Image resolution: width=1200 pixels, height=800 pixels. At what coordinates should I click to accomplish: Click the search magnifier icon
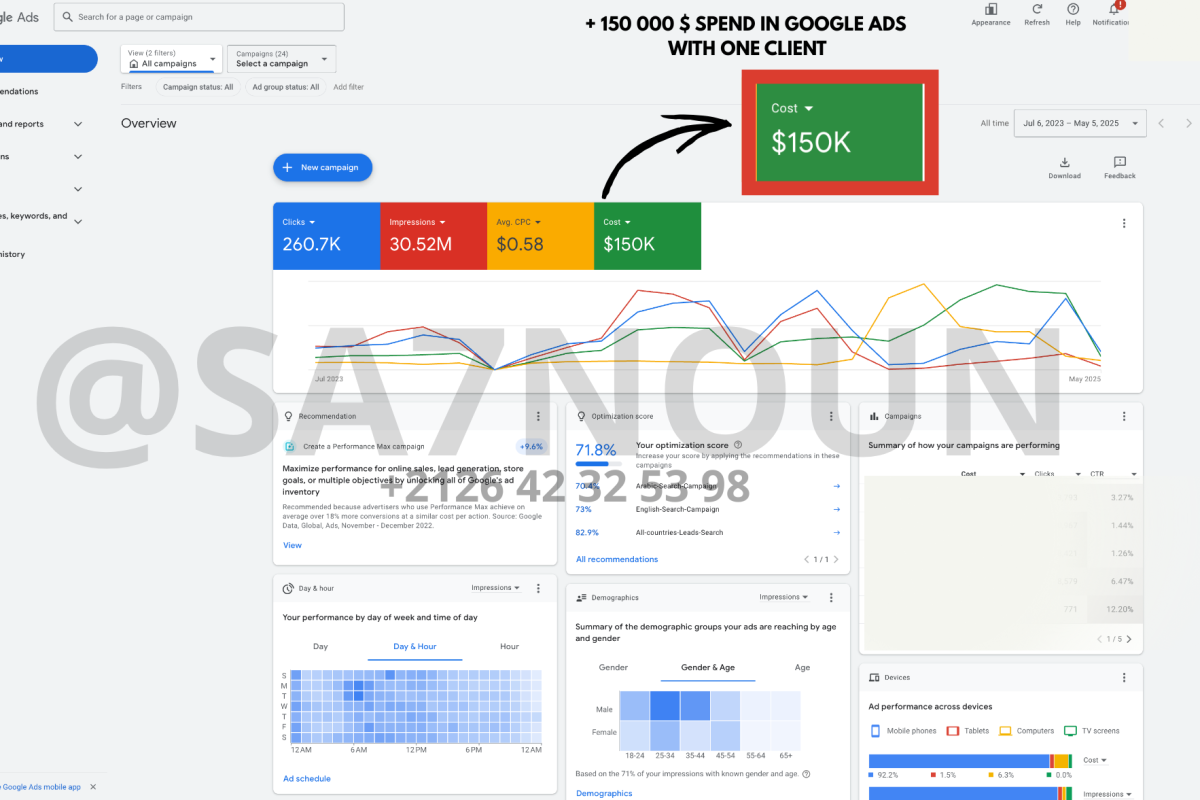(67, 17)
